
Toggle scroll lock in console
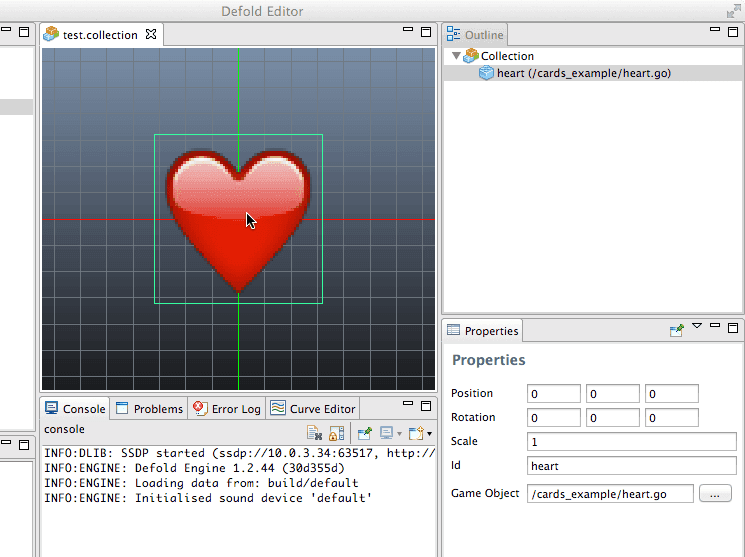(x=336, y=433)
